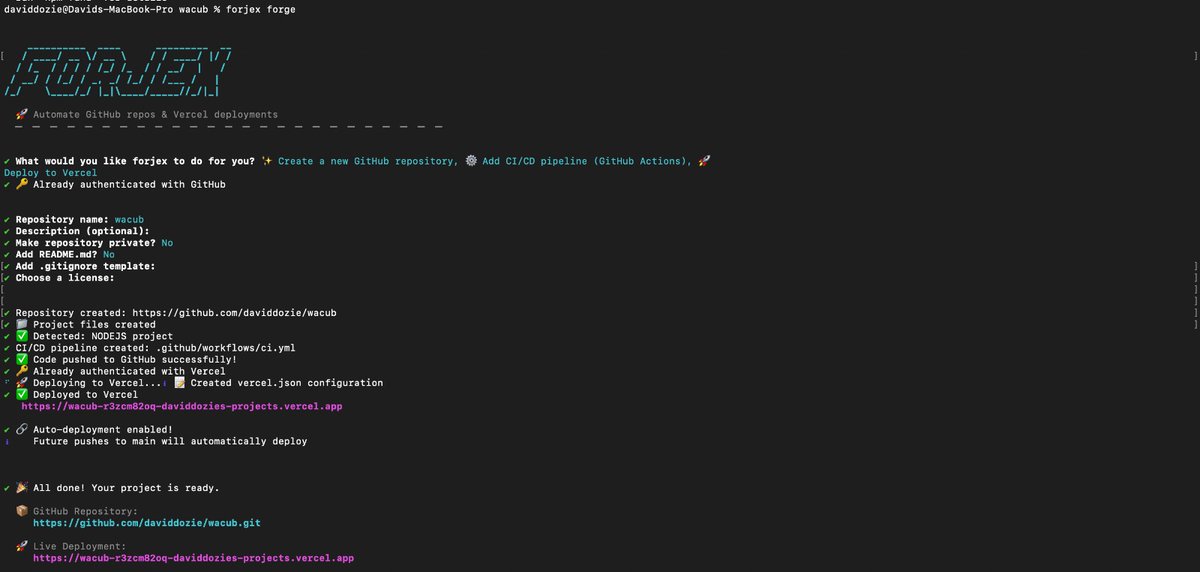Click the 'Create a new GitHub repository,' answer text
Screen dimensions: 1200x572
coord(368,161)
